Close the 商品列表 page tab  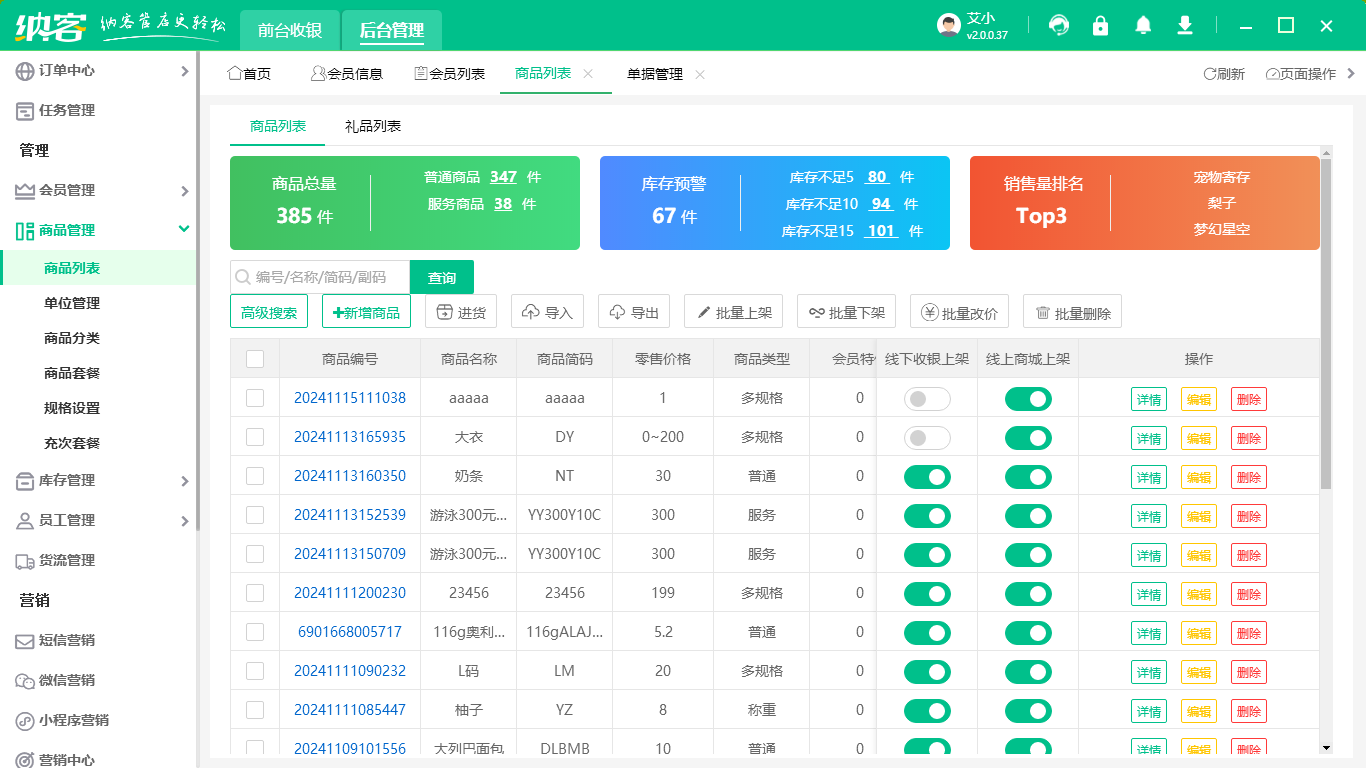click(588, 74)
